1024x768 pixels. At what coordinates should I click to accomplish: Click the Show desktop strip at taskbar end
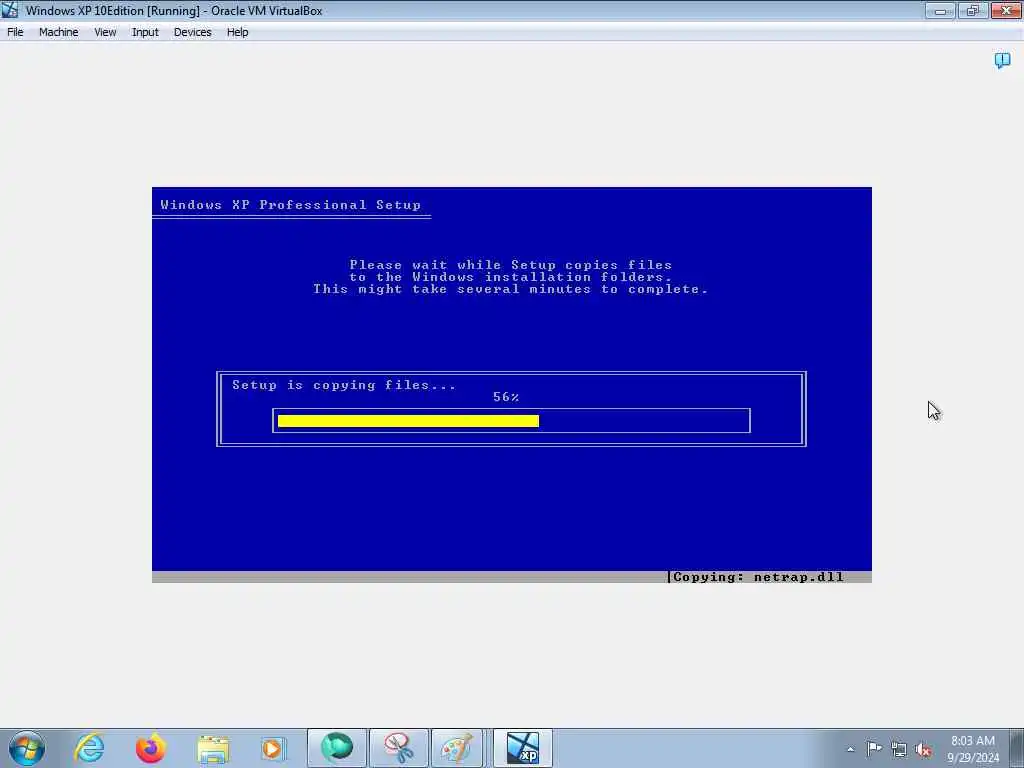click(x=1017, y=748)
